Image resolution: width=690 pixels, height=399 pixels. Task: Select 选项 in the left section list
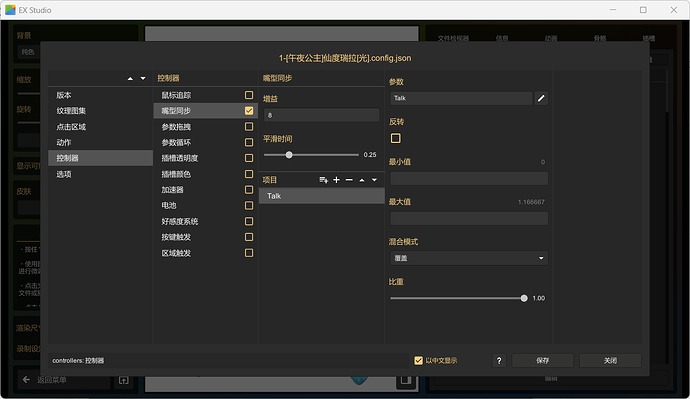tap(100, 174)
